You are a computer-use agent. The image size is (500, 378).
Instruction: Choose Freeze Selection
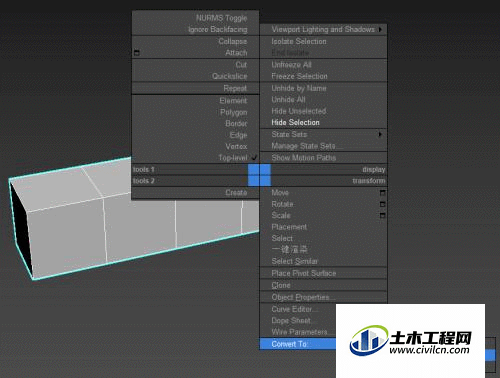[299, 76]
